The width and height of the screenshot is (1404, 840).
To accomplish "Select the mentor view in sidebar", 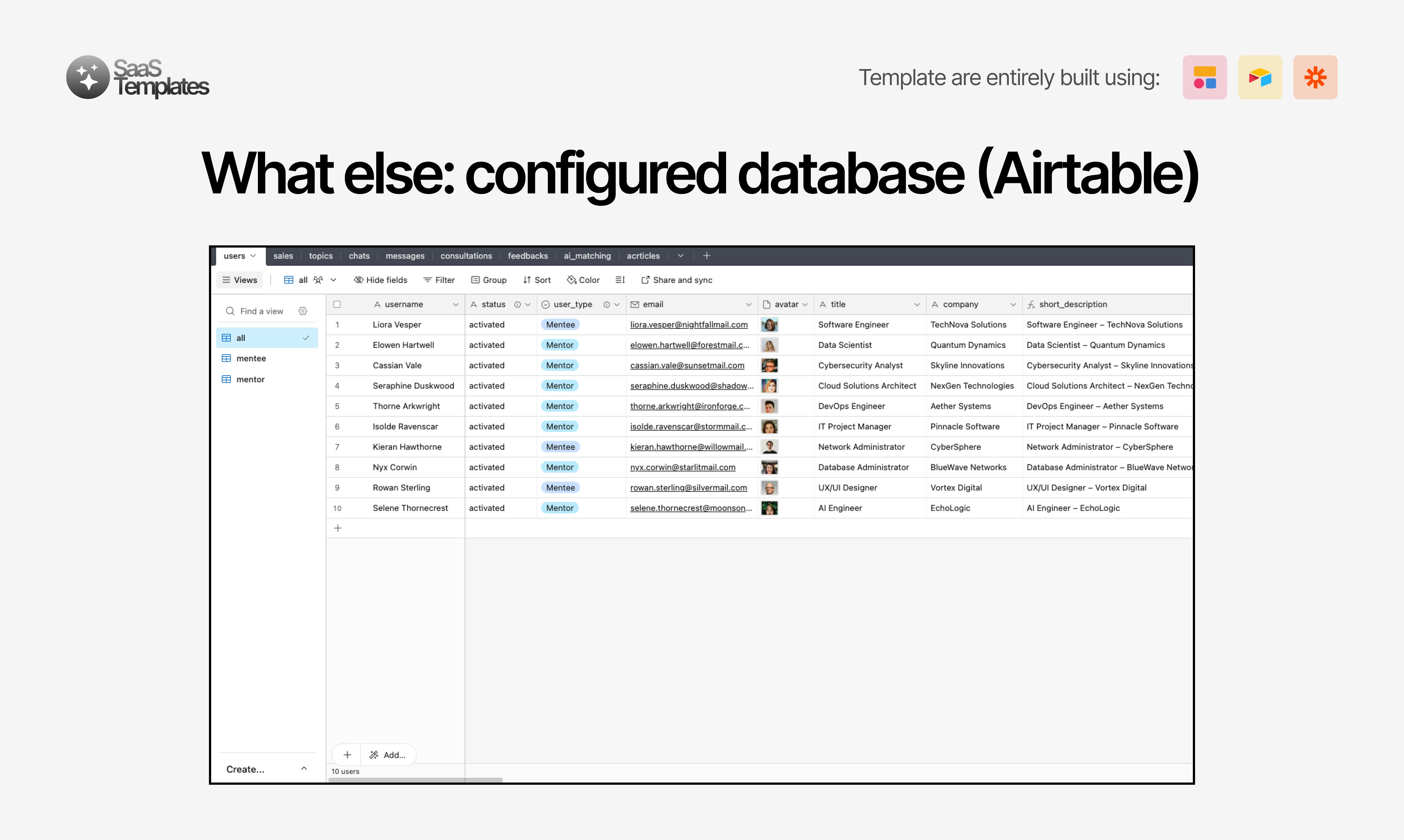I will (267, 379).
